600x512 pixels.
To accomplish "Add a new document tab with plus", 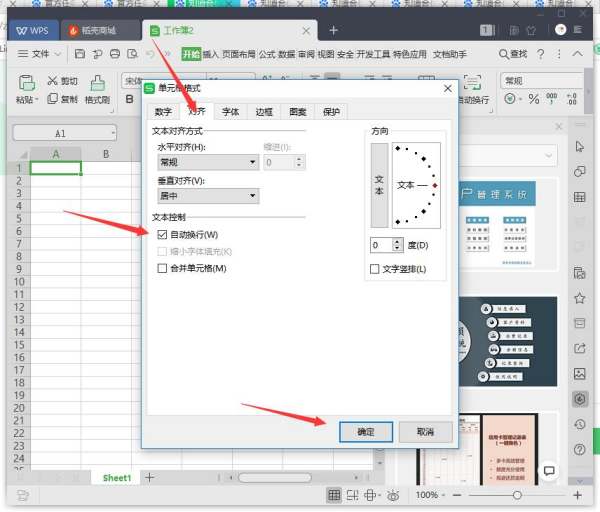I will click(x=333, y=30).
